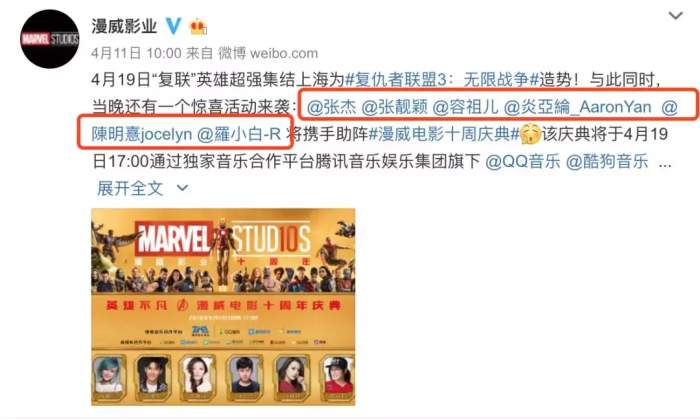Open the @酷狗音乐 mention
The image size is (700, 420).
[x=607, y=161]
